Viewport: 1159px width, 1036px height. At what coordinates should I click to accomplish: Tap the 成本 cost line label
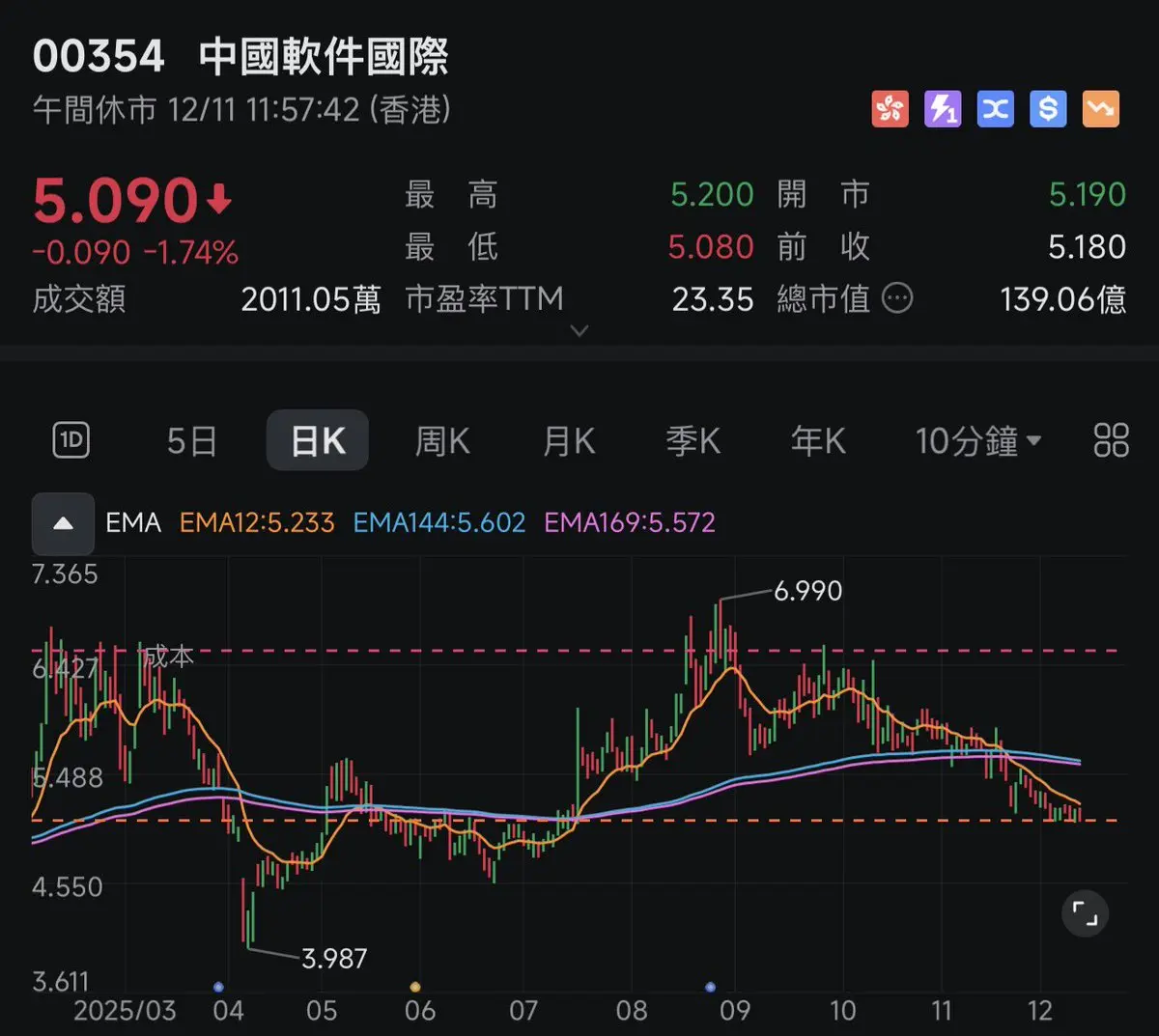tap(169, 658)
